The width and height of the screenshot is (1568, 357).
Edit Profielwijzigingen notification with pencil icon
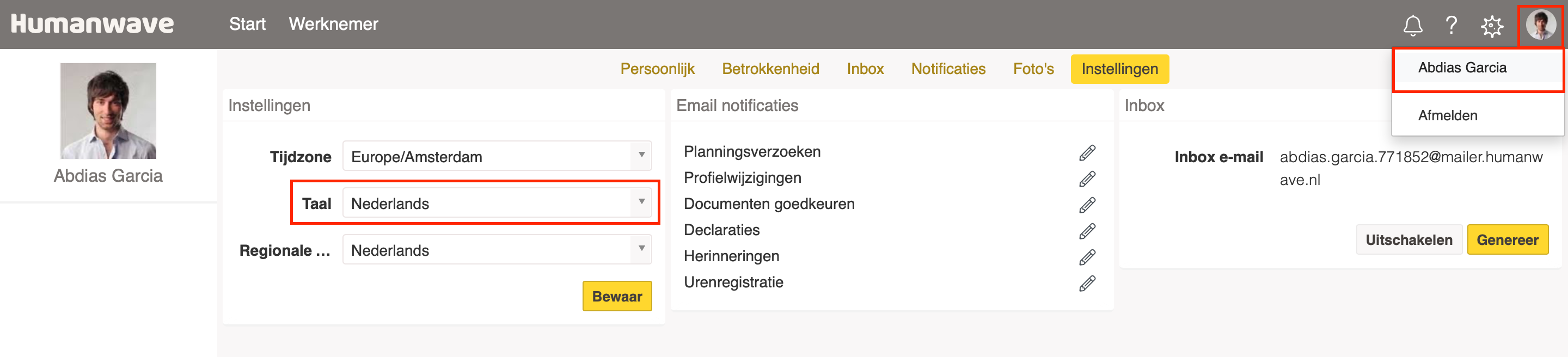point(1087,179)
